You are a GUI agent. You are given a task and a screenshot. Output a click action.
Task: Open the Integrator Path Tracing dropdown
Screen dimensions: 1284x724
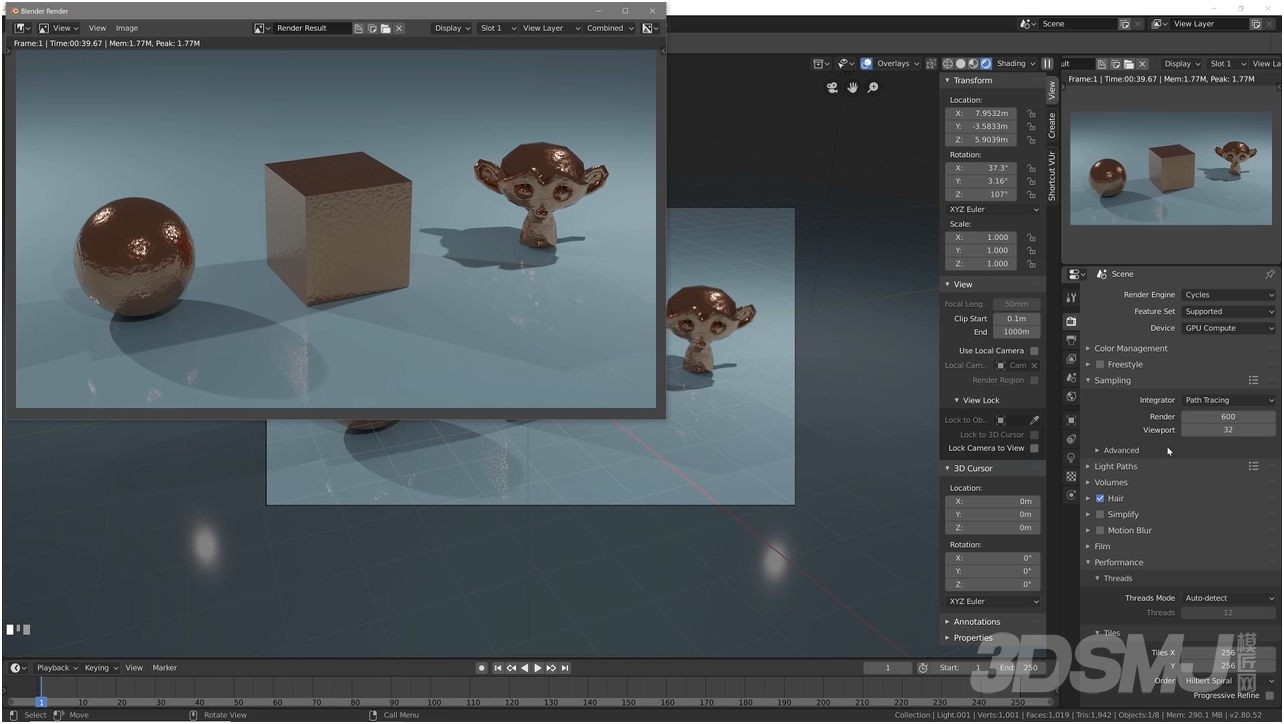tap(1229, 400)
